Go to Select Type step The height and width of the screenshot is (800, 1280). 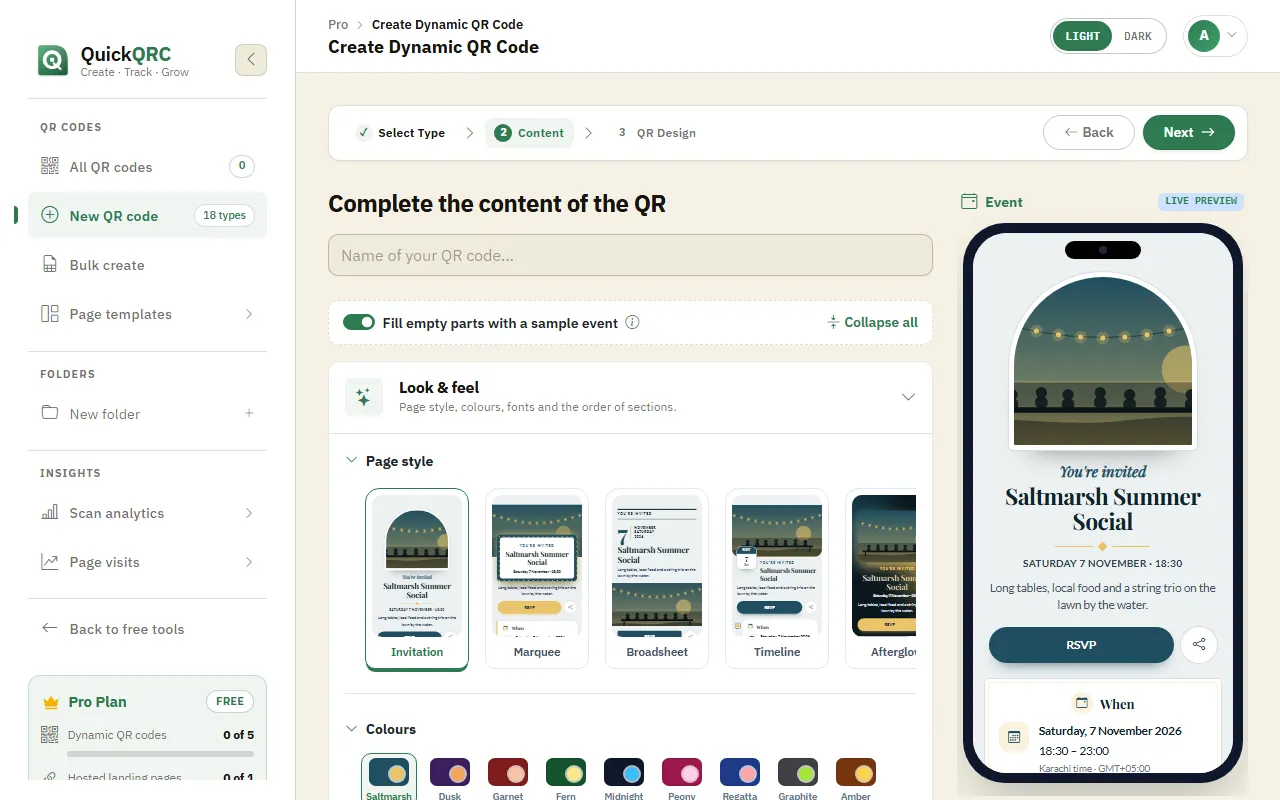click(x=401, y=132)
